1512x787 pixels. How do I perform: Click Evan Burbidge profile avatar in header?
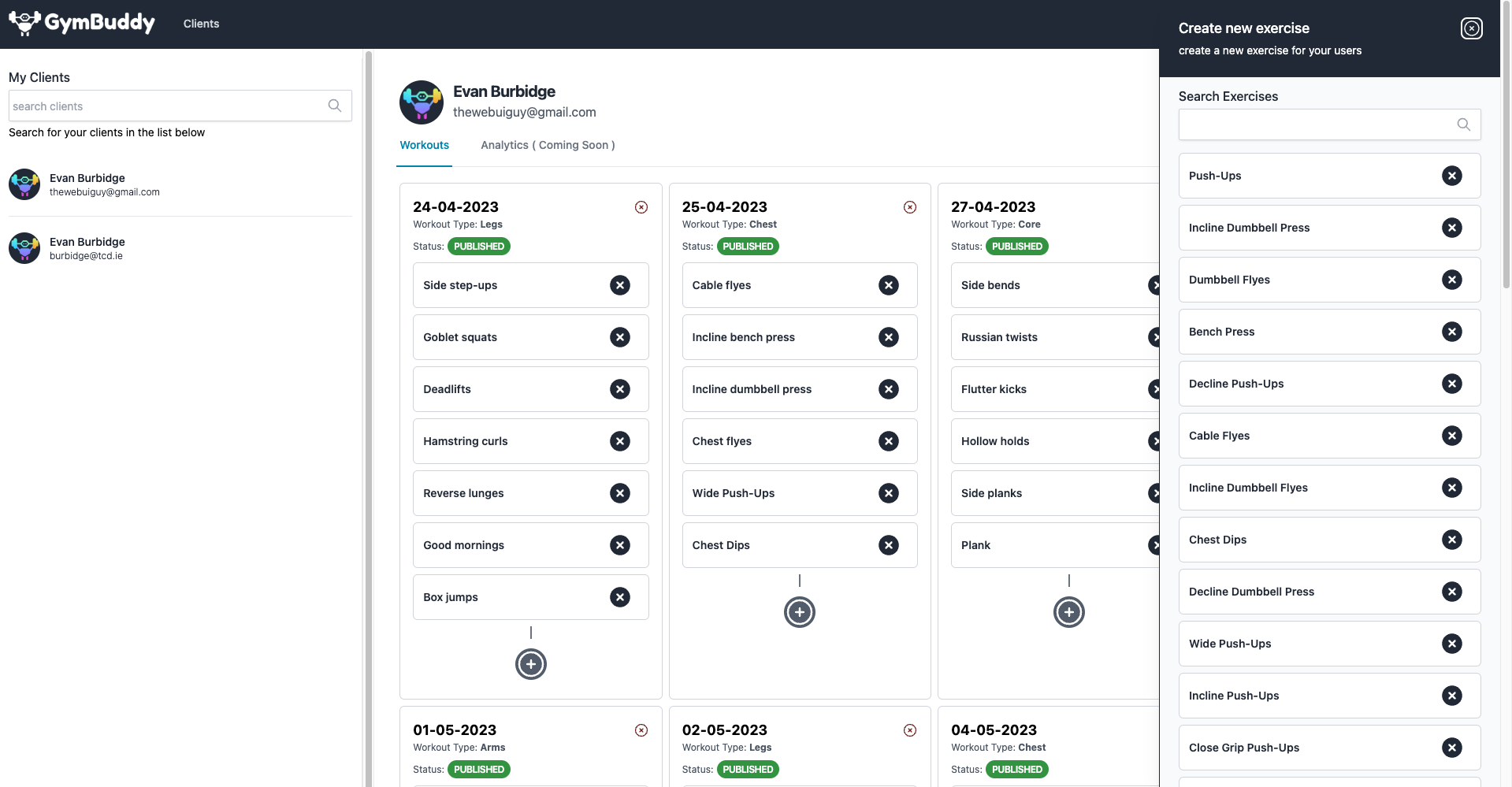[422, 102]
